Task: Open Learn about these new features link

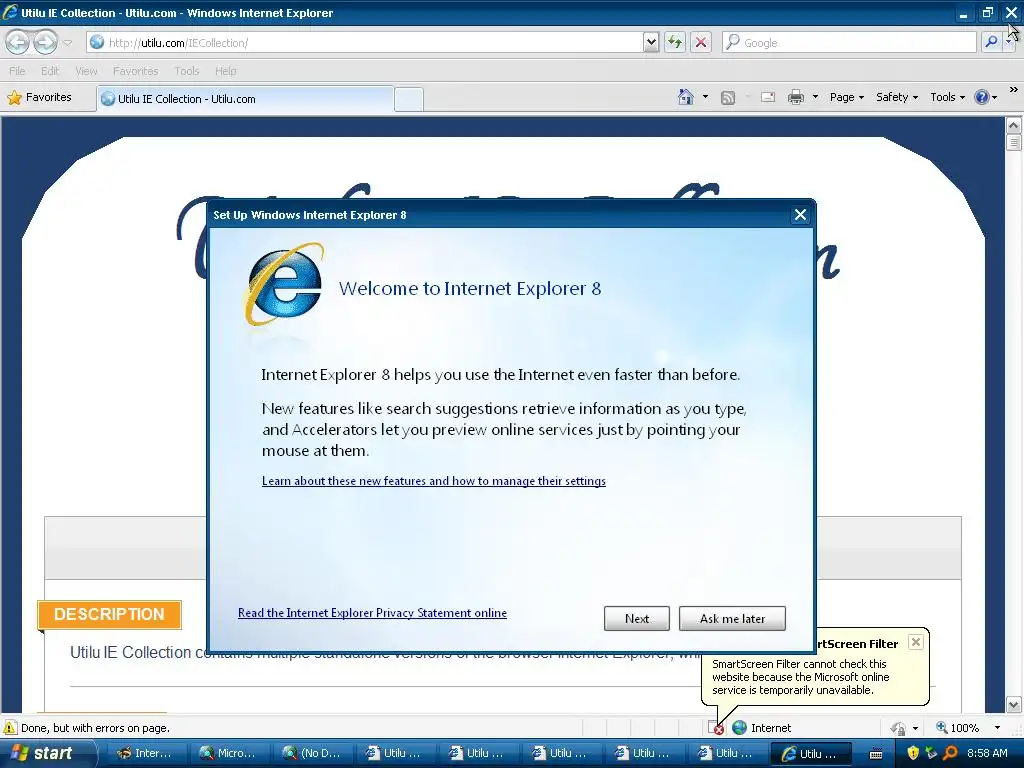Action: 434,481
